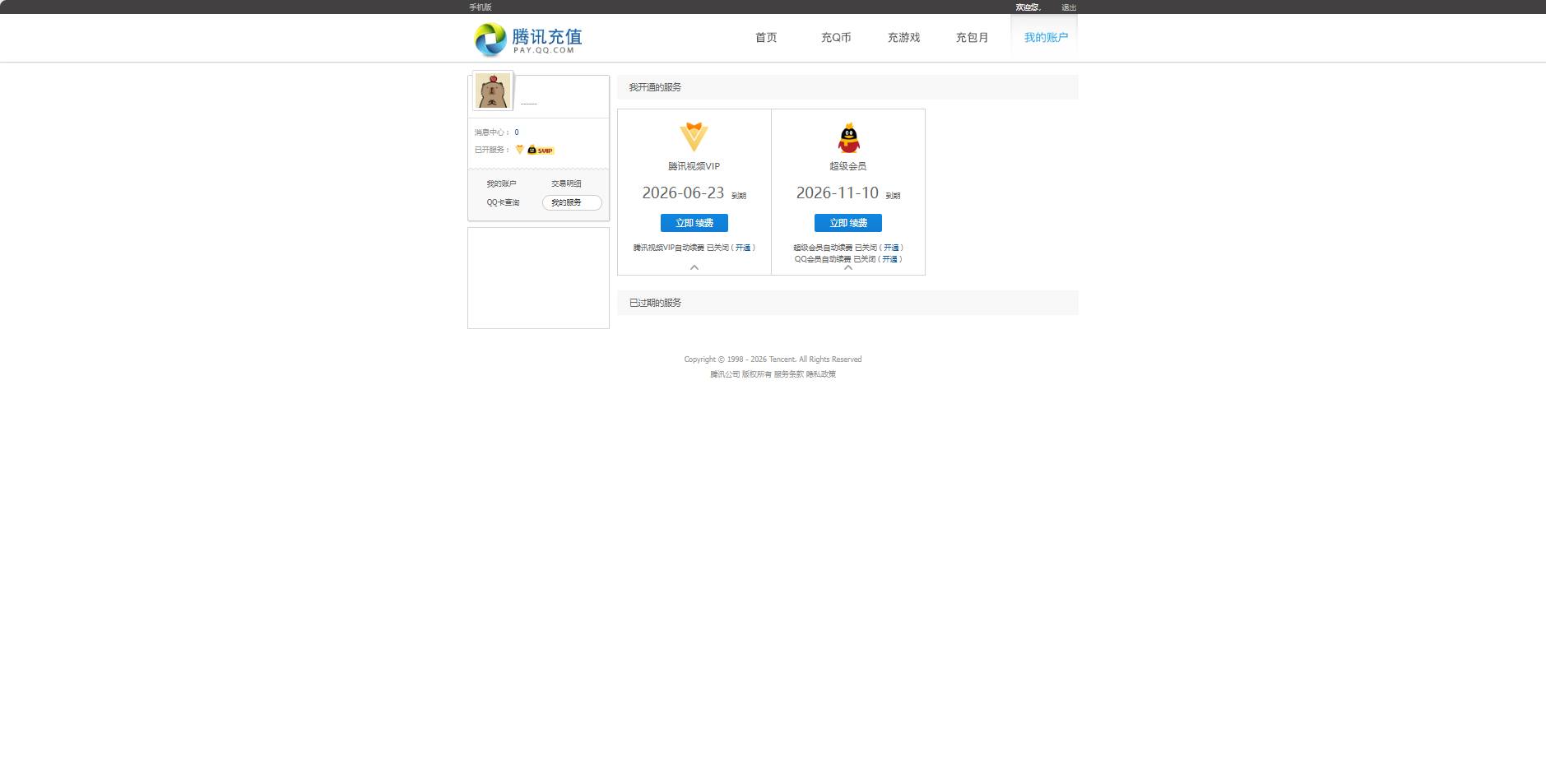This screenshot has width=1546, height=784.
Task: Open the 隐私政策 footer link
Action: tap(821, 374)
